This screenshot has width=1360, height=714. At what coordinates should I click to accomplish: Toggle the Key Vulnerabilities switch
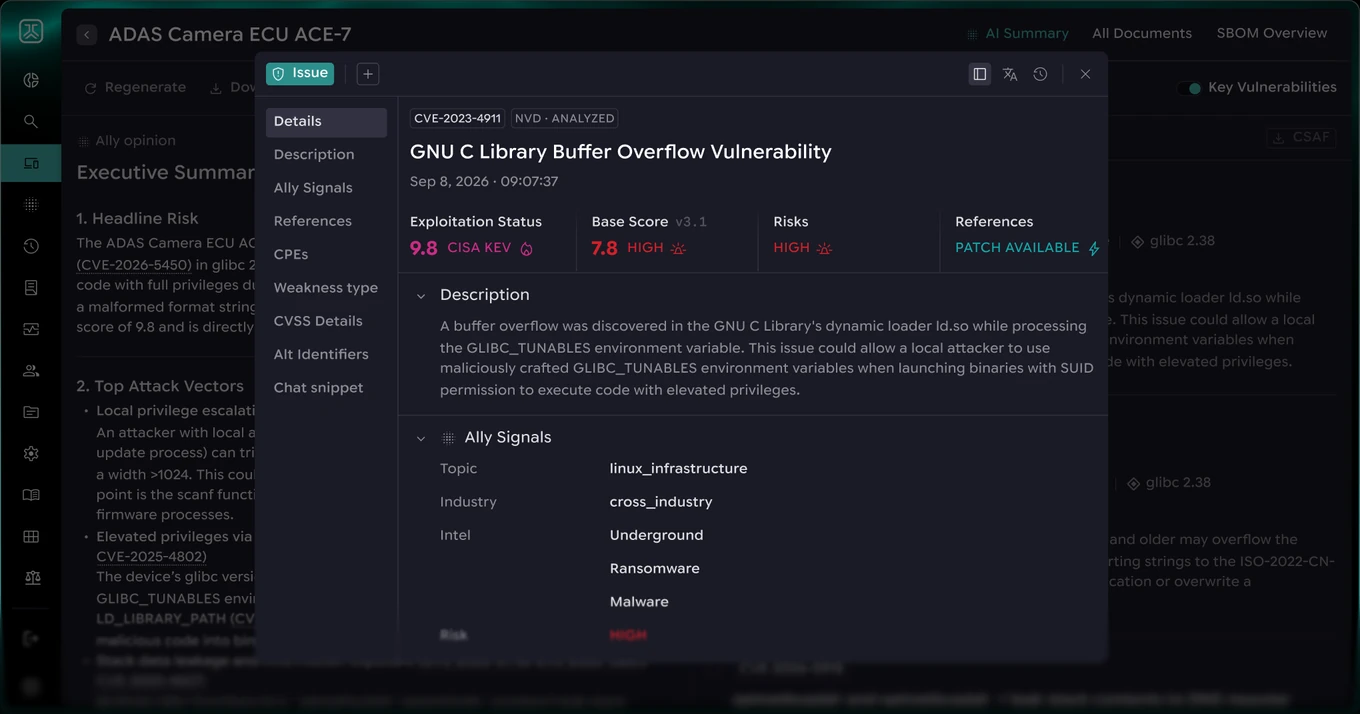[x=1189, y=88]
